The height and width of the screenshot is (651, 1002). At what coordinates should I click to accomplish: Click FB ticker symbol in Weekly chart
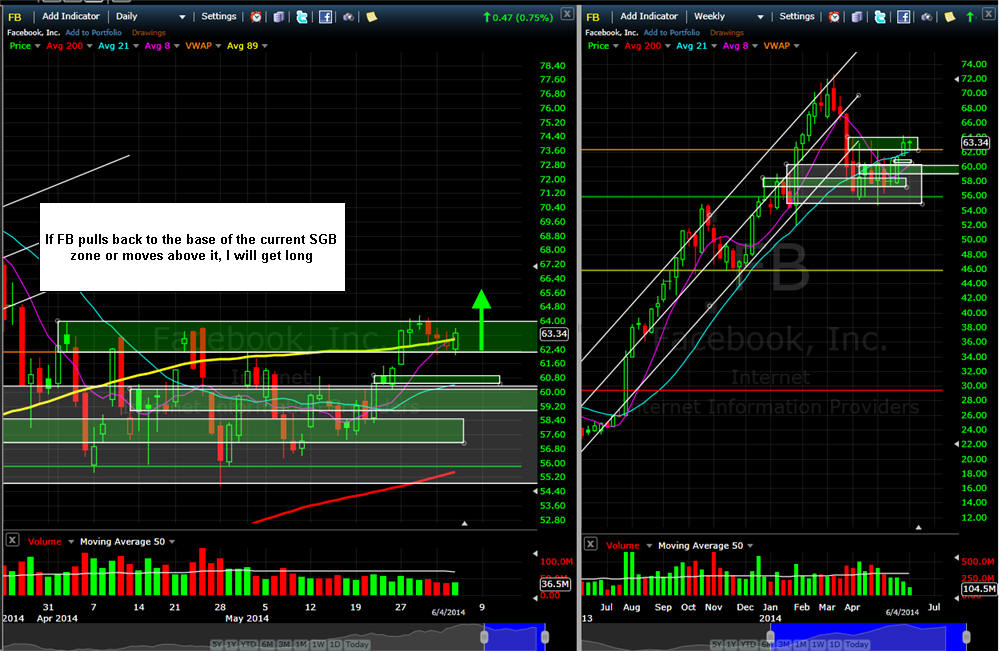(x=593, y=17)
